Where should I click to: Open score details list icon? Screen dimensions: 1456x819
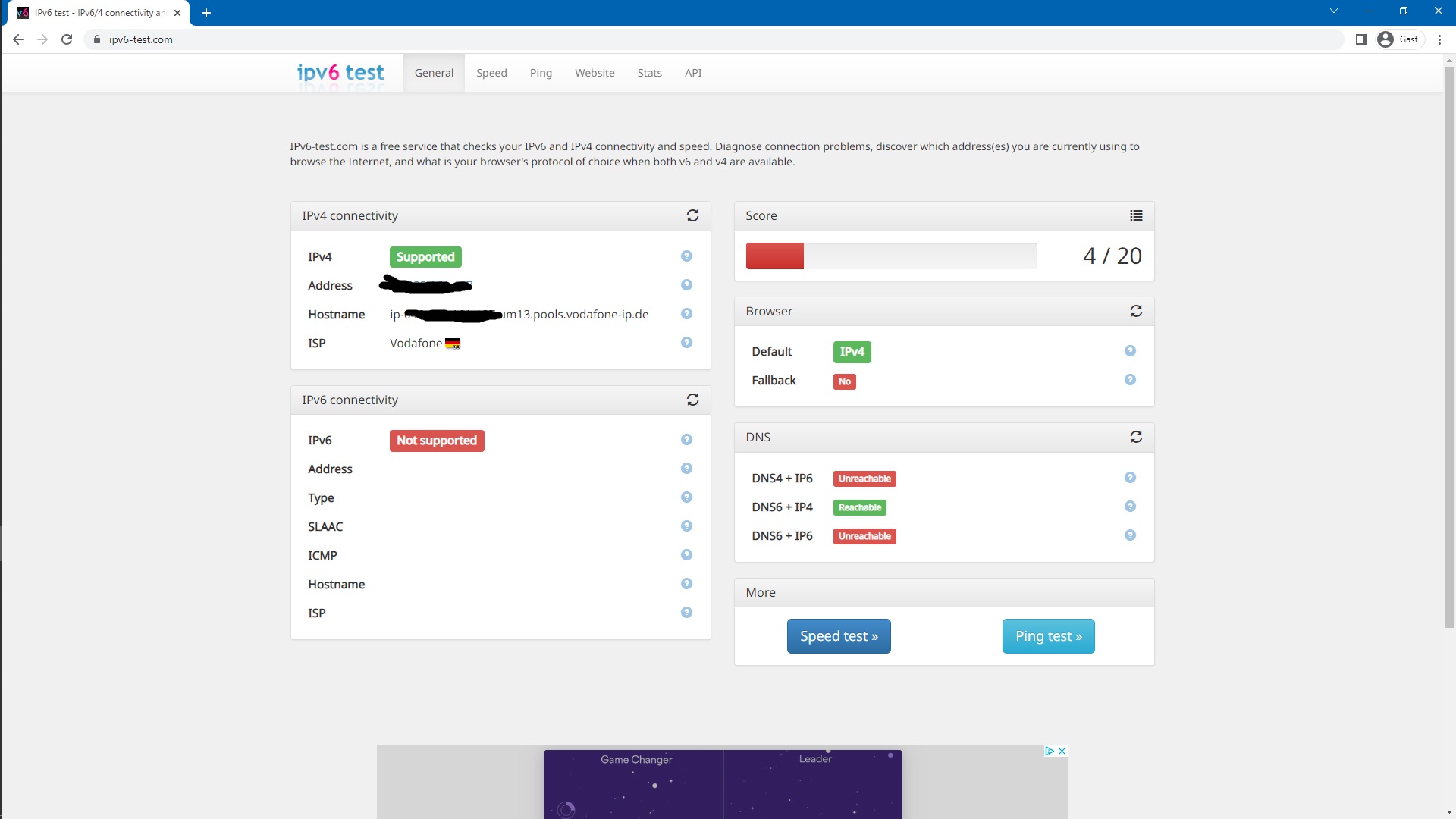click(x=1136, y=216)
